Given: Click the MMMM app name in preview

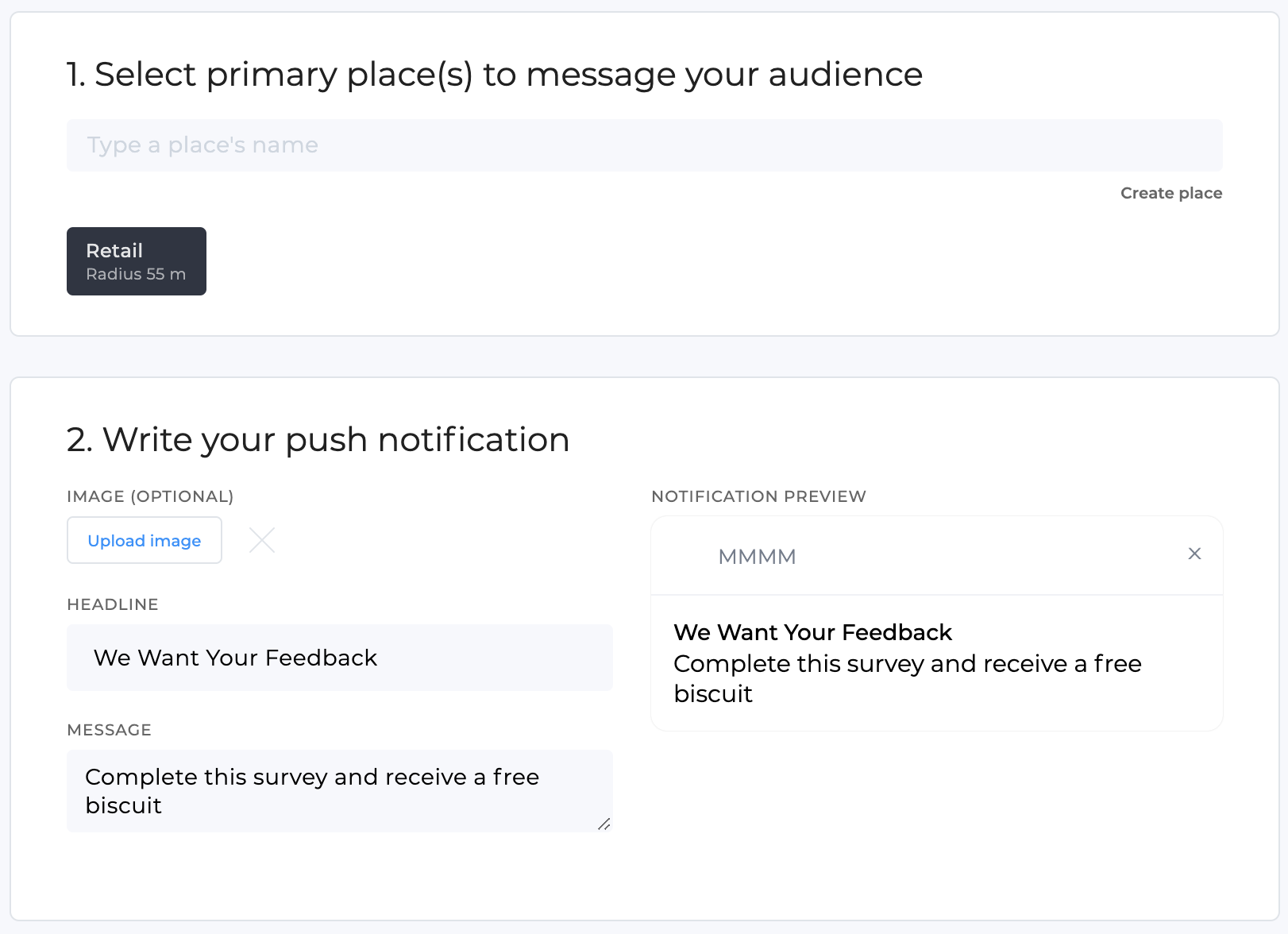Looking at the screenshot, I should [x=757, y=557].
